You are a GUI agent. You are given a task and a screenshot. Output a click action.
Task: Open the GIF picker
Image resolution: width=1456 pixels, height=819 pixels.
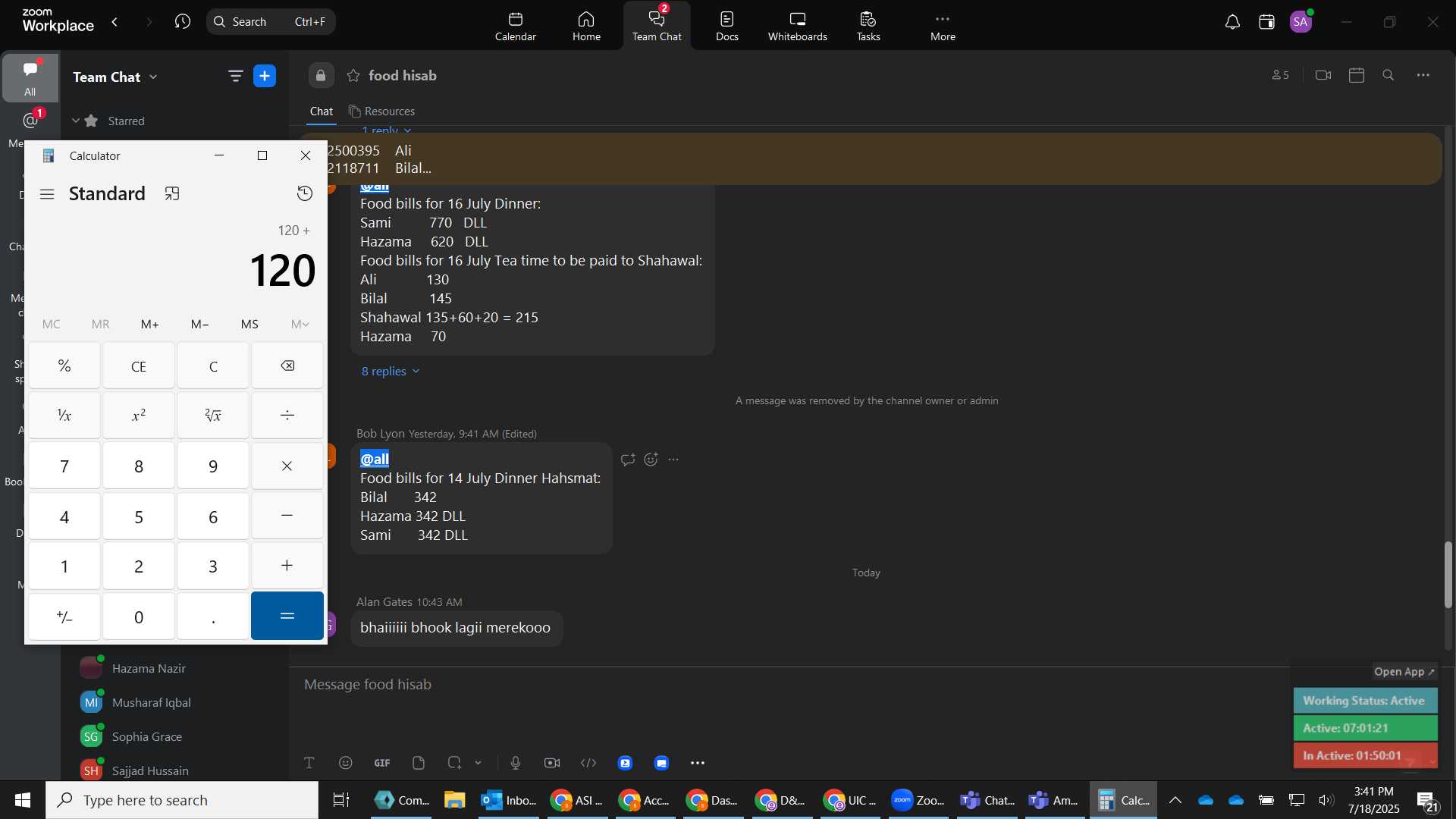382,763
